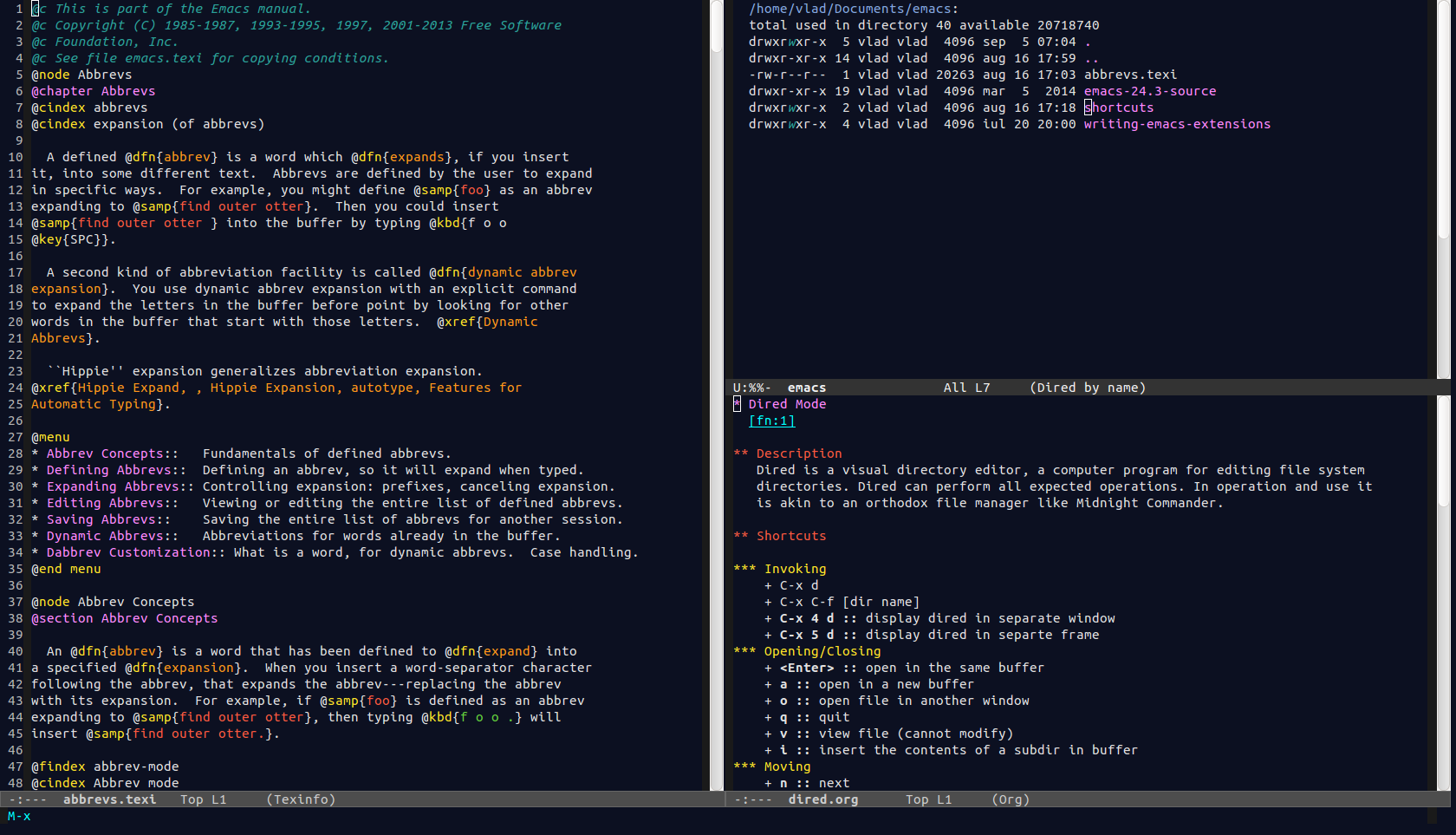The width and height of the screenshot is (1456, 835).
Task: Click the (Texinfo) major mode indicator
Action: tap(301, 799)
